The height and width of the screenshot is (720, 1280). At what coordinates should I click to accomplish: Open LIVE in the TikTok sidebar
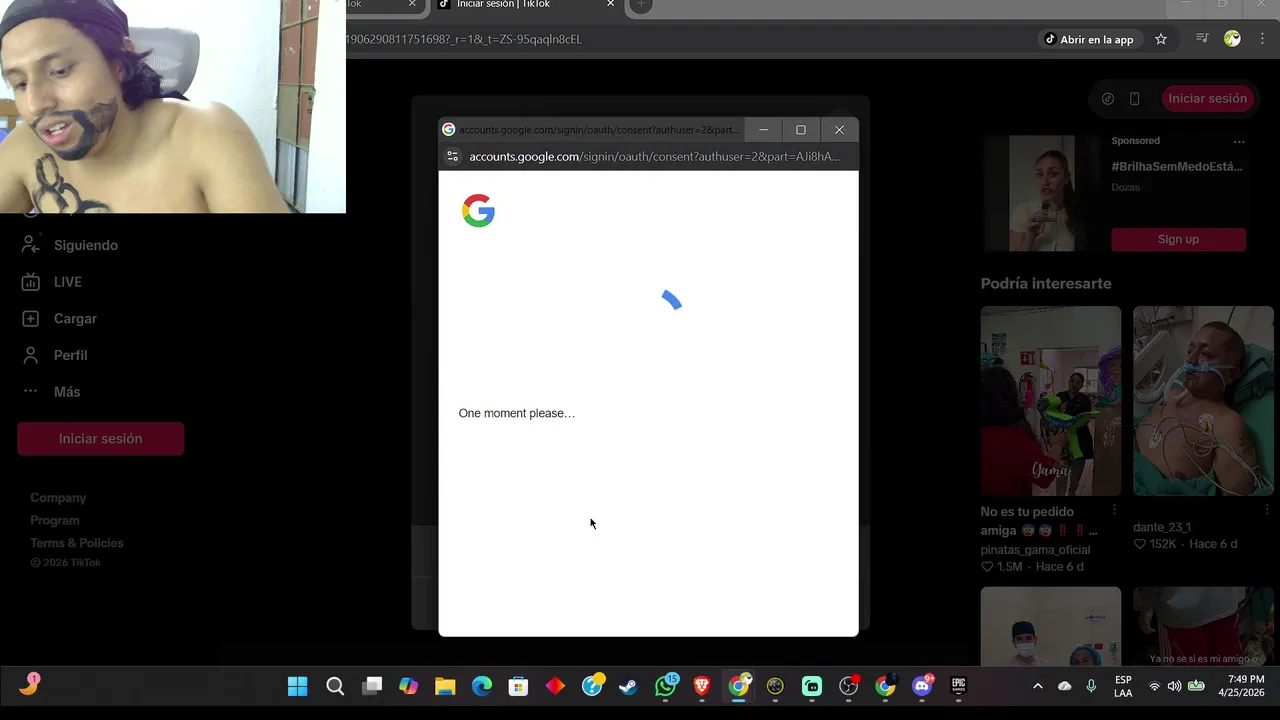click(52, 282)
